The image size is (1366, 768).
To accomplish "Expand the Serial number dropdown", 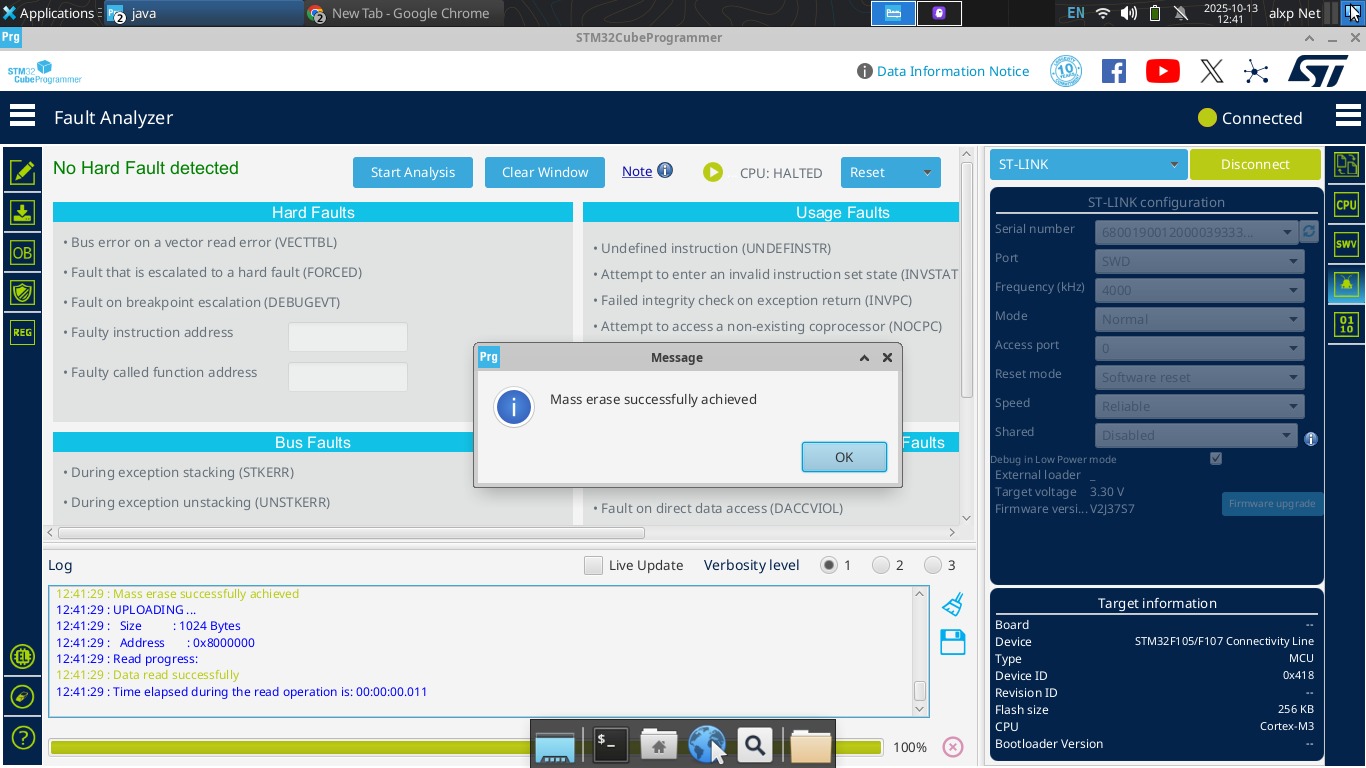I will (x=1287, y=232).
